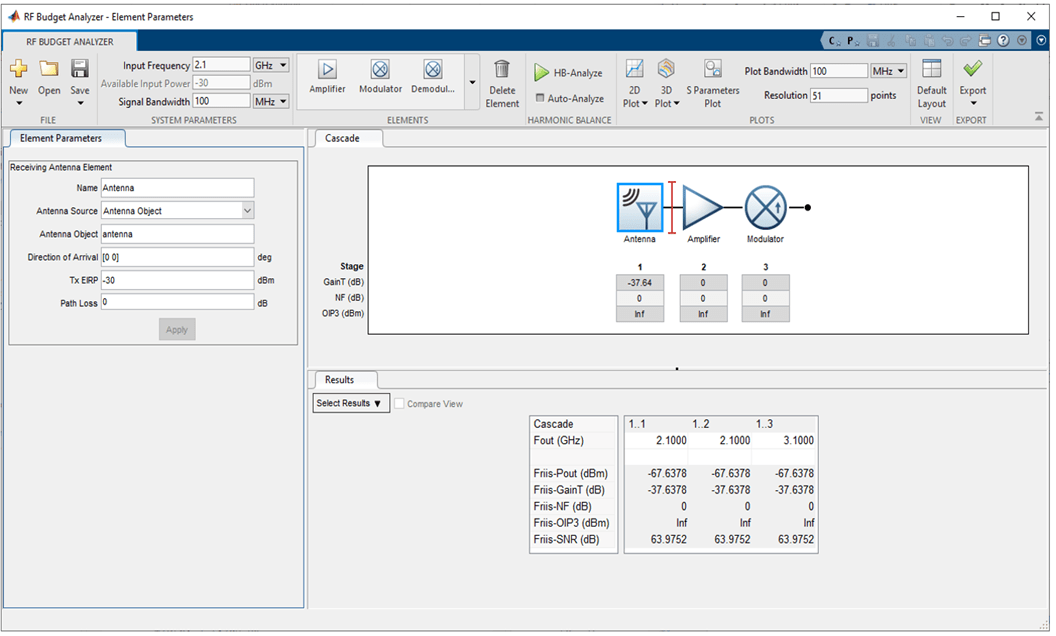Open the S Parameters Plot
This screenshot has width=1056, height=636.
coord(713,83)
